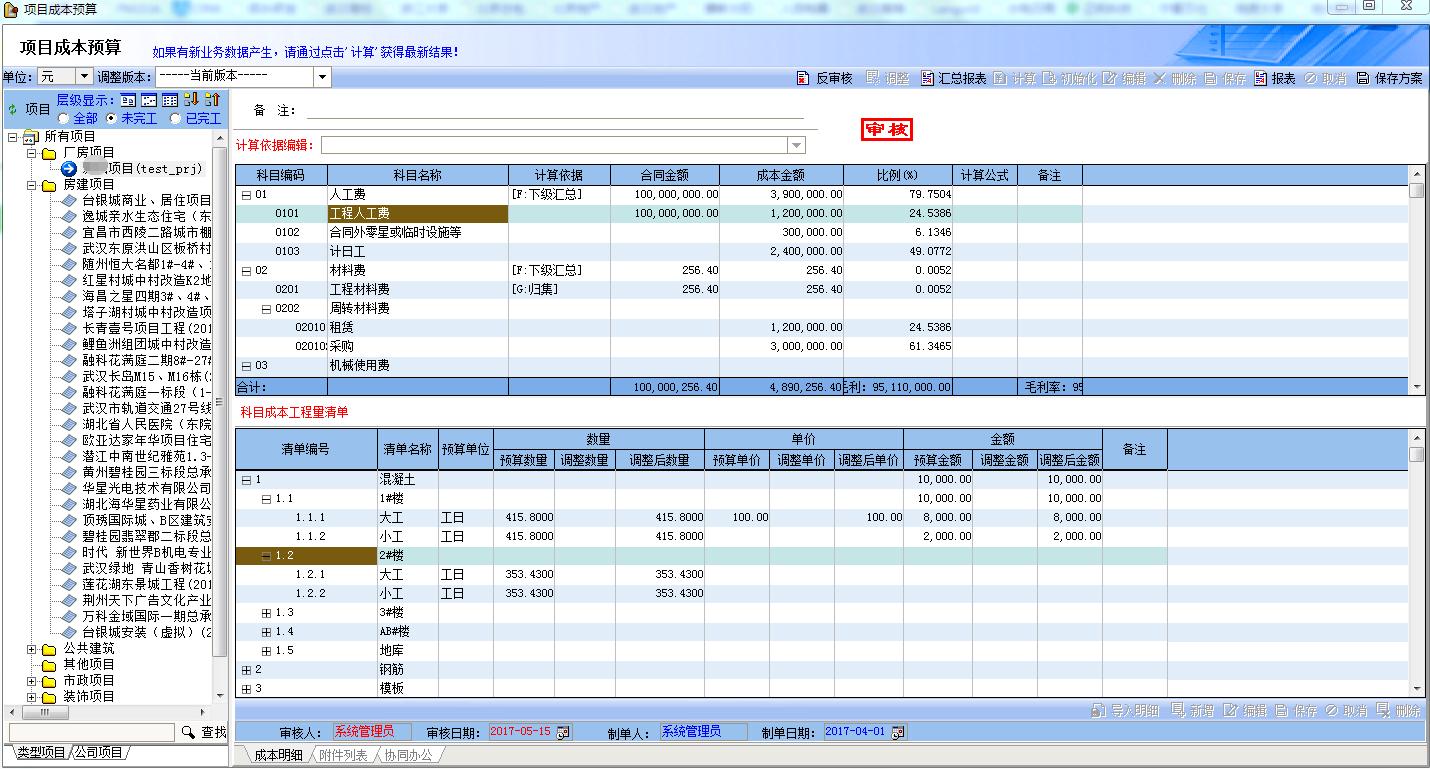This screenshot has width=1430, height=769.
Task: Open the 单位 unit dropdown
Action: pyautogui.click(x=84, y=77)
